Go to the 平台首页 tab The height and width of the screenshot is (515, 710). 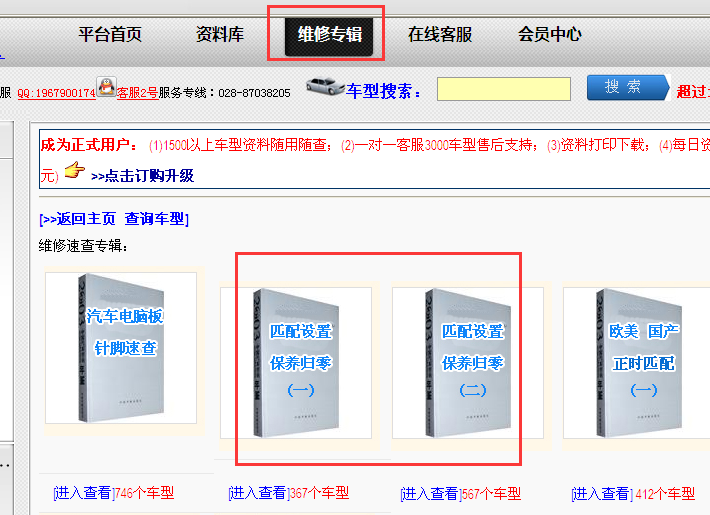pos(110,34)
